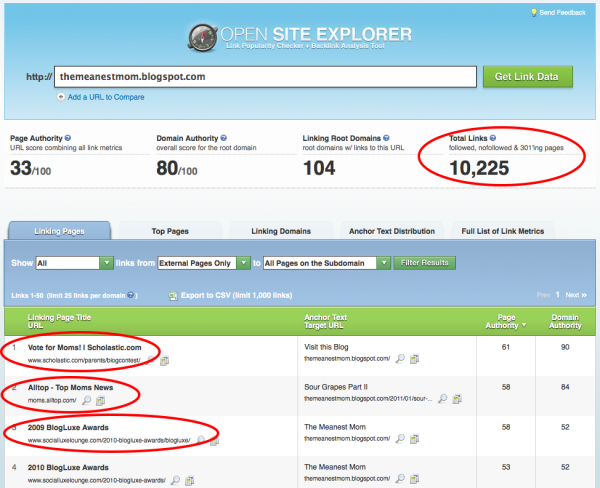Click help icon next to links per domain
Viewport: 600px width, 488px height.
coord(130,295)
